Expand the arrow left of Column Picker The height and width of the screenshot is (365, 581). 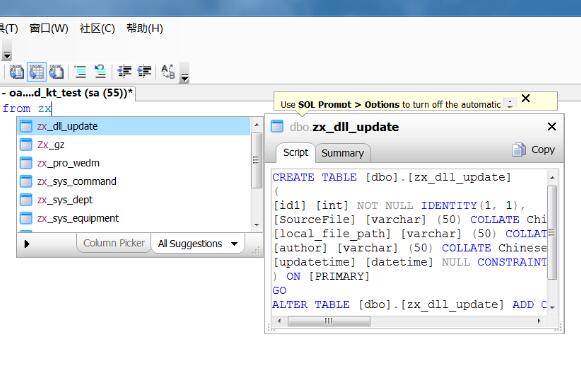(x=27, y=244)
